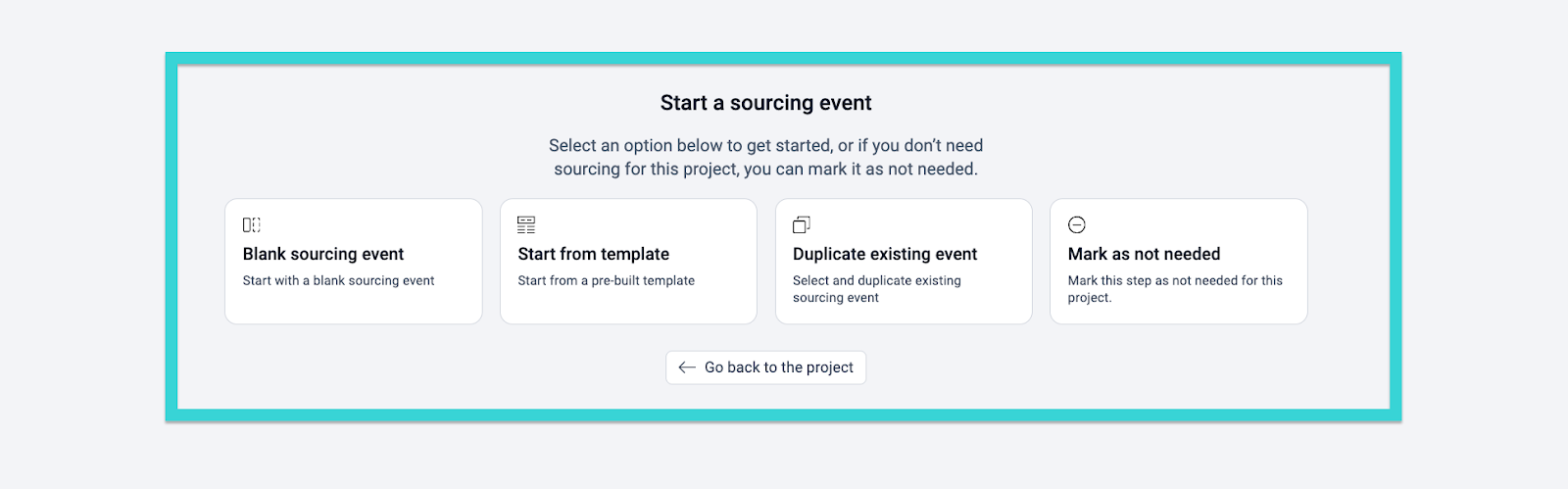Click the Mark as not needed circle icon
This screenshot has height=489, width=1568.
tap(1077, 224)
